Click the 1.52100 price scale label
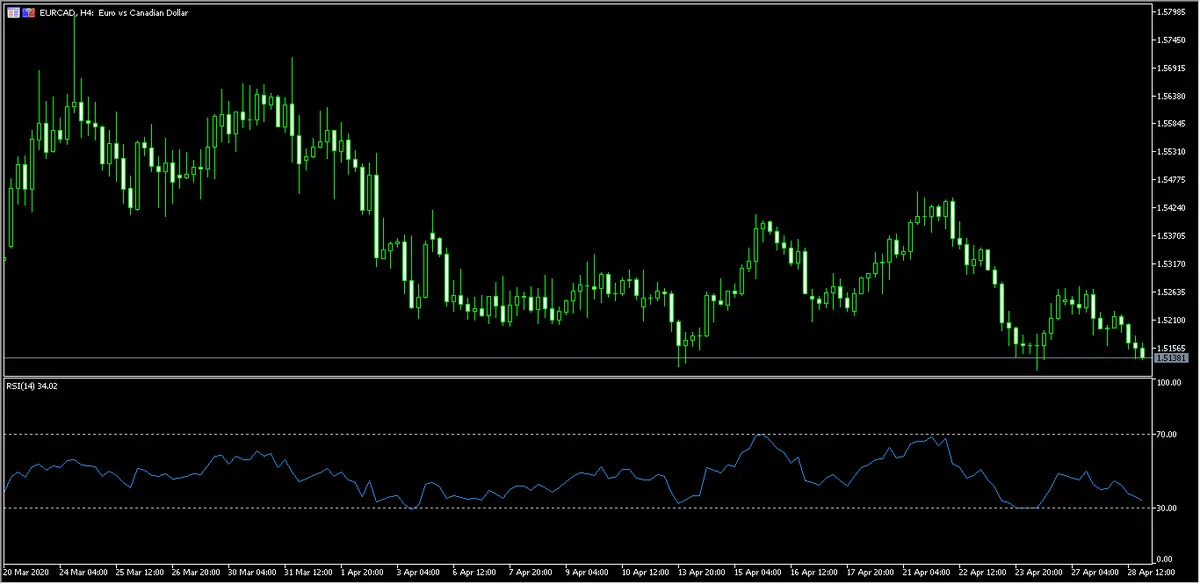The height and width of the screenshot is (584, 1200). click(x=1171, y=320)
